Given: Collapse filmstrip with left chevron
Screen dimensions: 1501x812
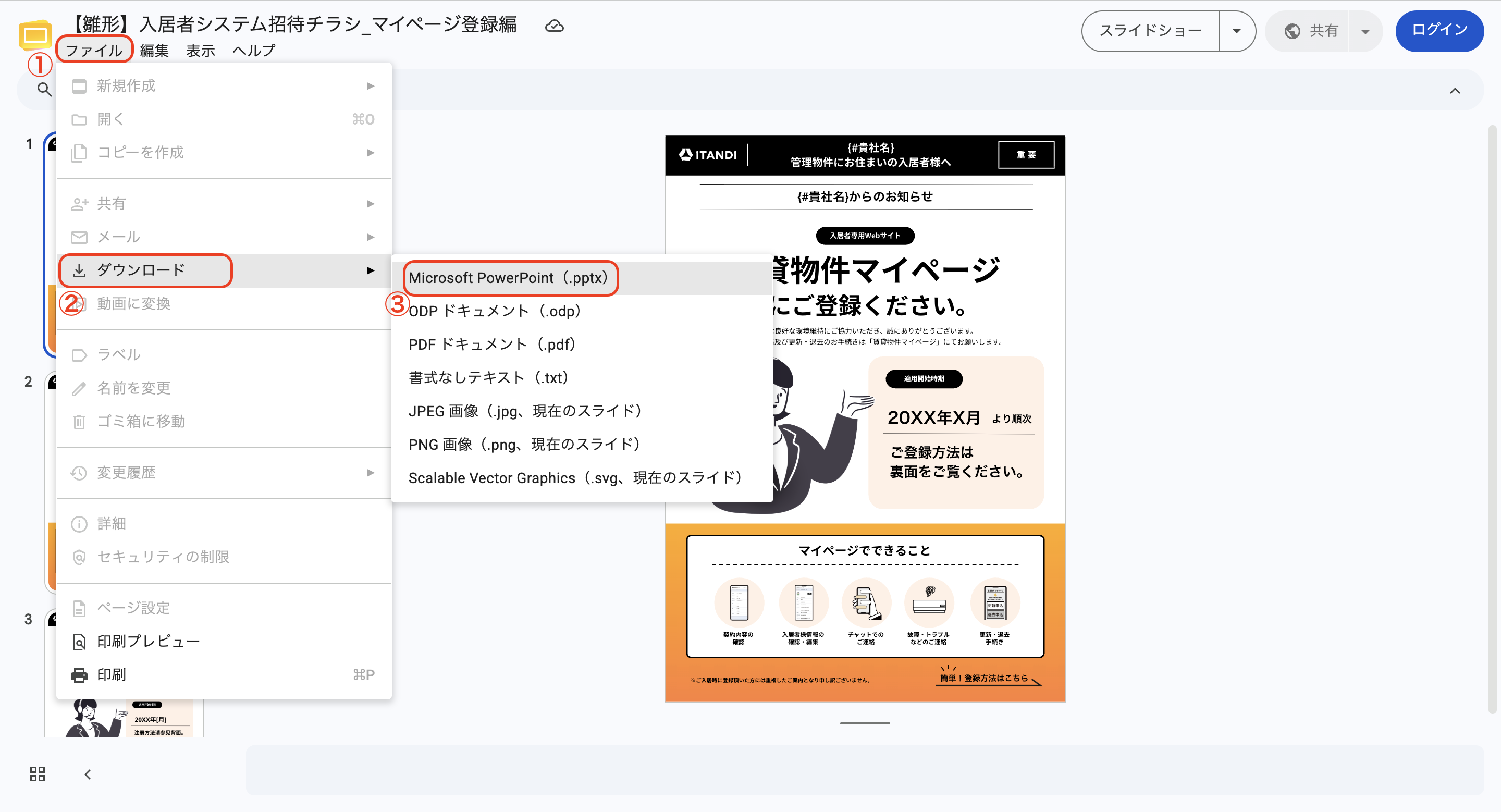Looking at the screenshot, I should (88, 774).
